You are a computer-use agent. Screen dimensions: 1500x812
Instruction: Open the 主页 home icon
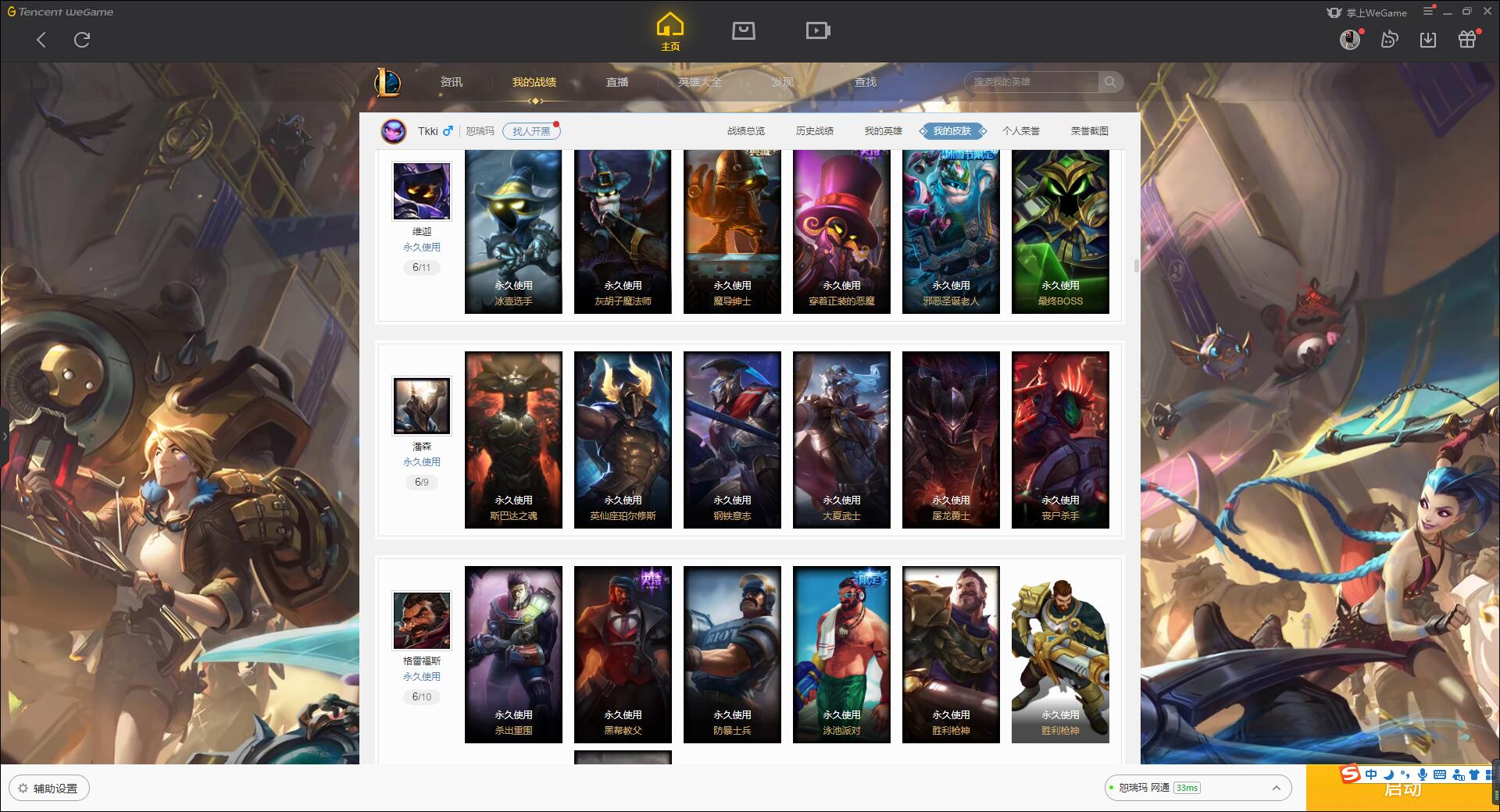coord(670,32)
